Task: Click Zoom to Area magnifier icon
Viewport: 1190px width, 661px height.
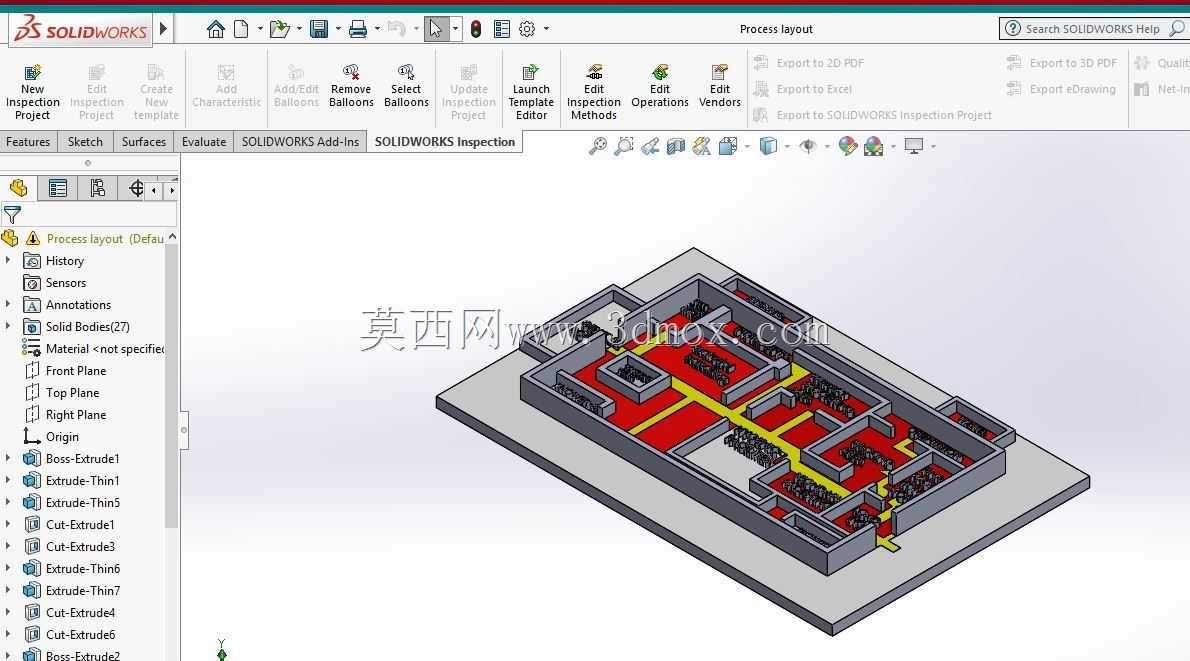Action: pyautogui.click(x=624, y=146)
